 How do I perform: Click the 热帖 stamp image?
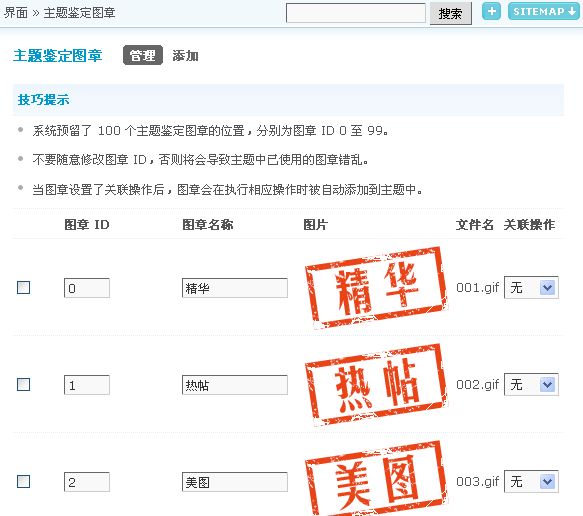click(376, 384)
